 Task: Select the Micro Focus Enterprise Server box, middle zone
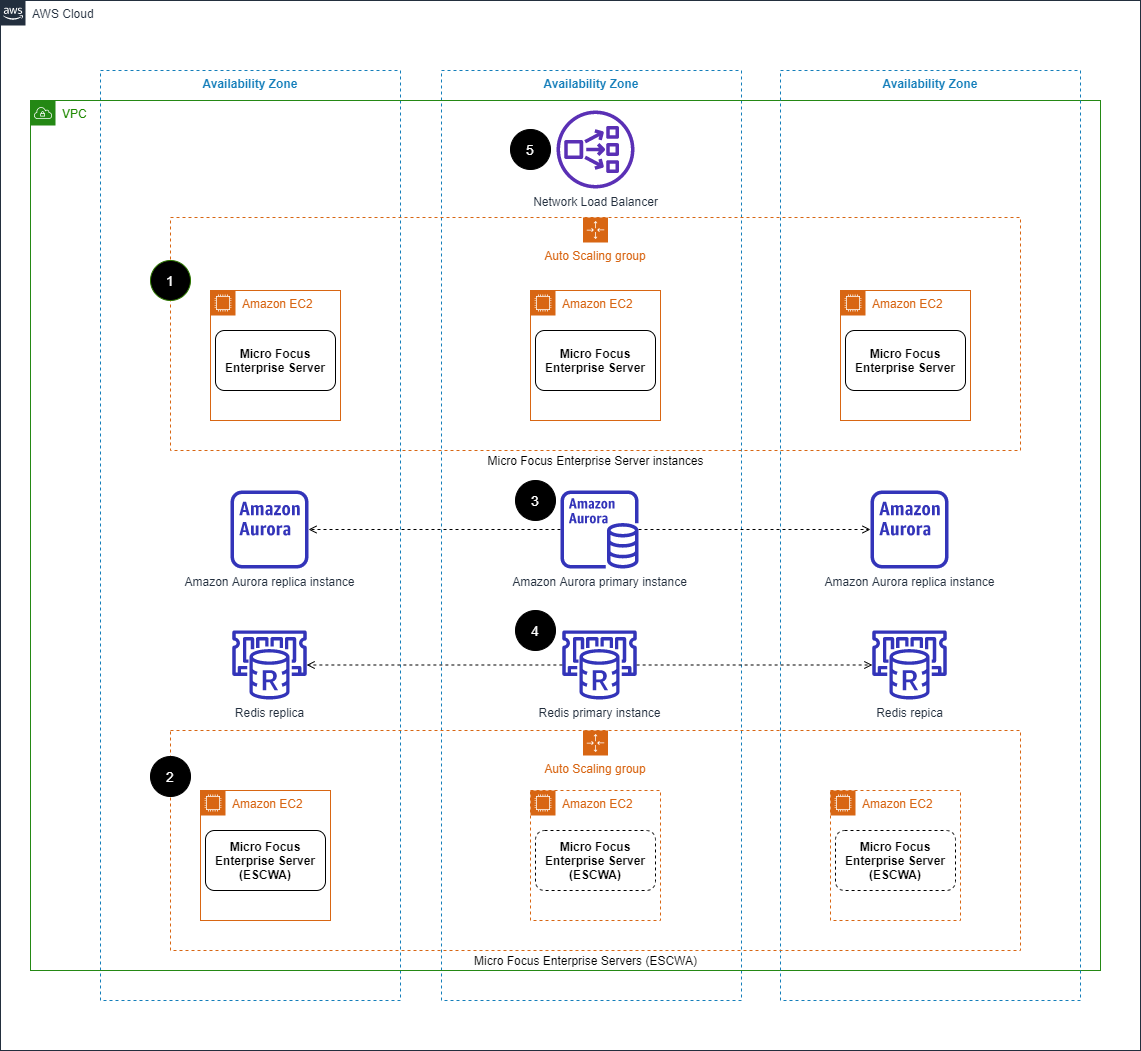point(595,360)
